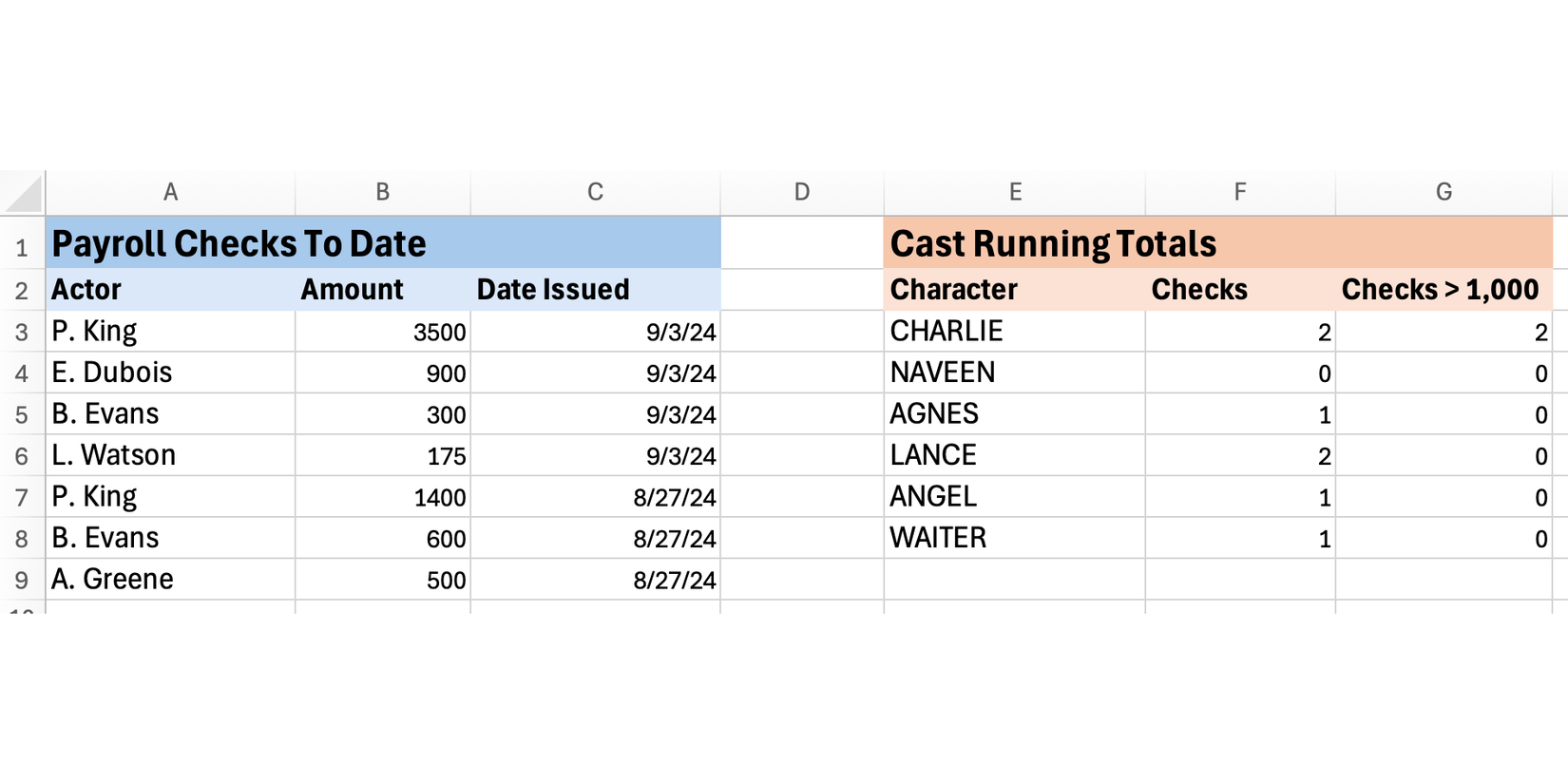Image resolution: width=1568 pixels, height=784 pixels.
Task: Select column B header
Action: (x=382, y=193)
